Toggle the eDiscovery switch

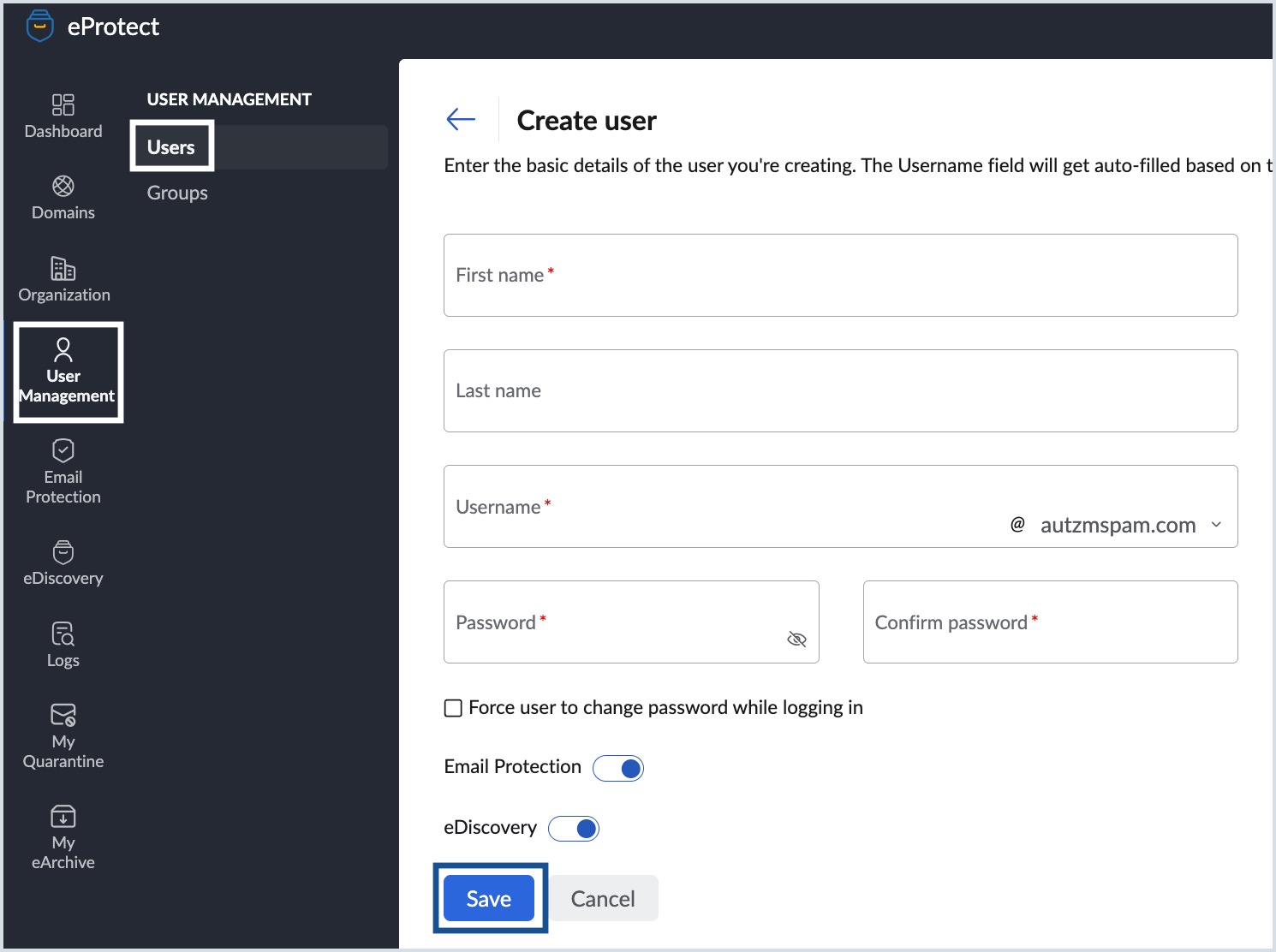pyautogui.click(x=574, y=829)
